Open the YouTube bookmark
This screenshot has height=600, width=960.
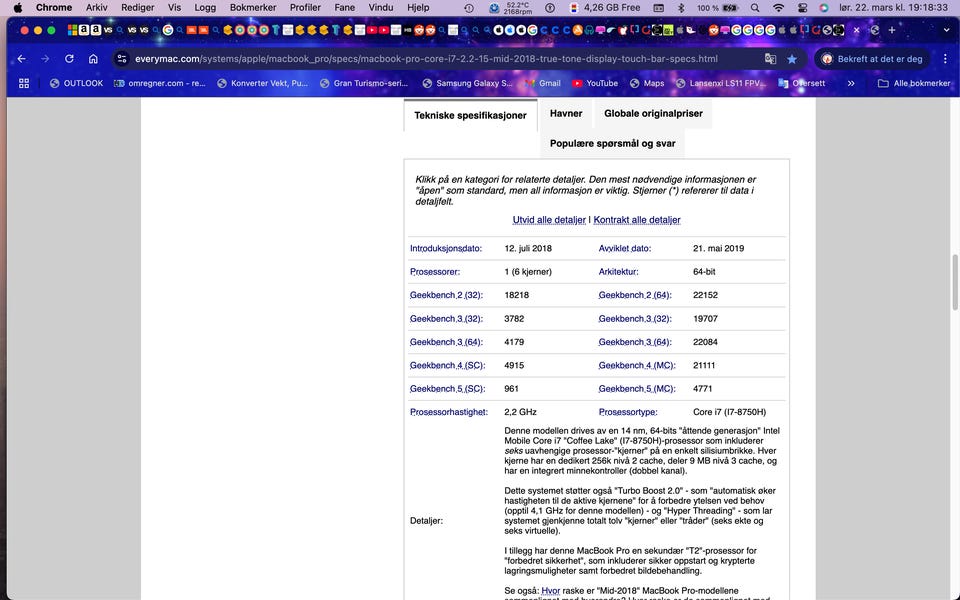pos(595,83)
